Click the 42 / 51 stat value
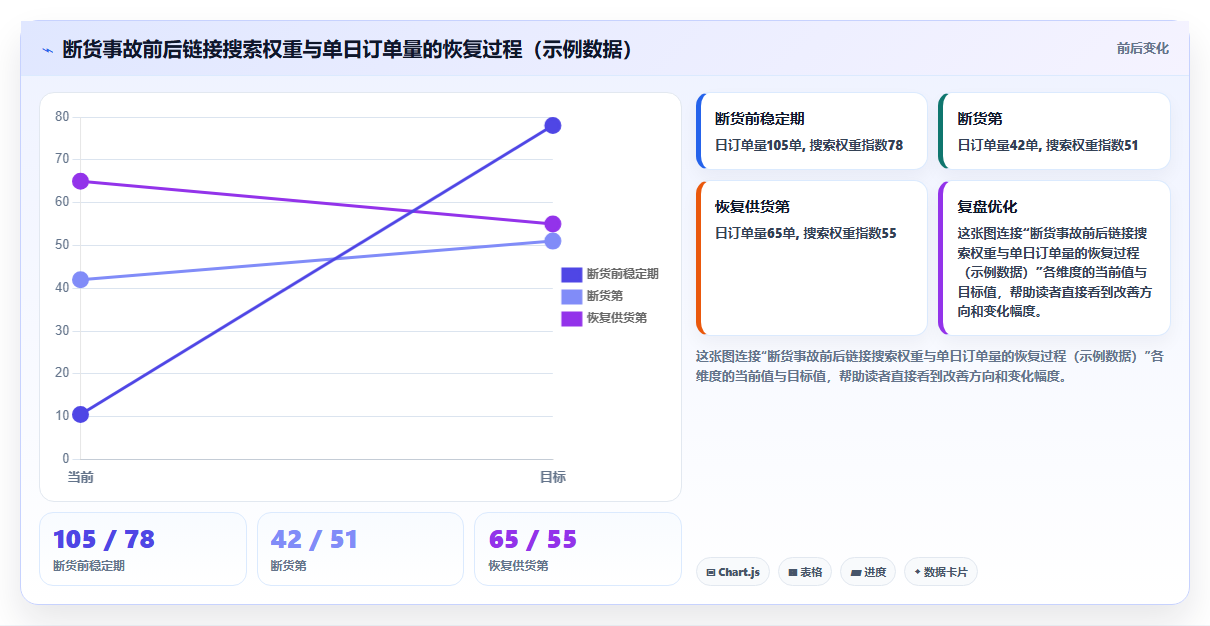1210x626 pixels. pyautogui.click(x=314, y=540)
